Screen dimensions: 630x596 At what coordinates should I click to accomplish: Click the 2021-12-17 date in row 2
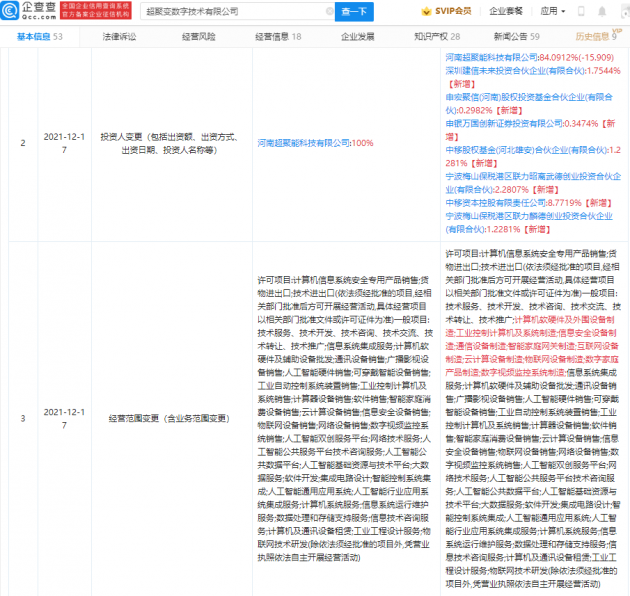[x=64, y=143]
